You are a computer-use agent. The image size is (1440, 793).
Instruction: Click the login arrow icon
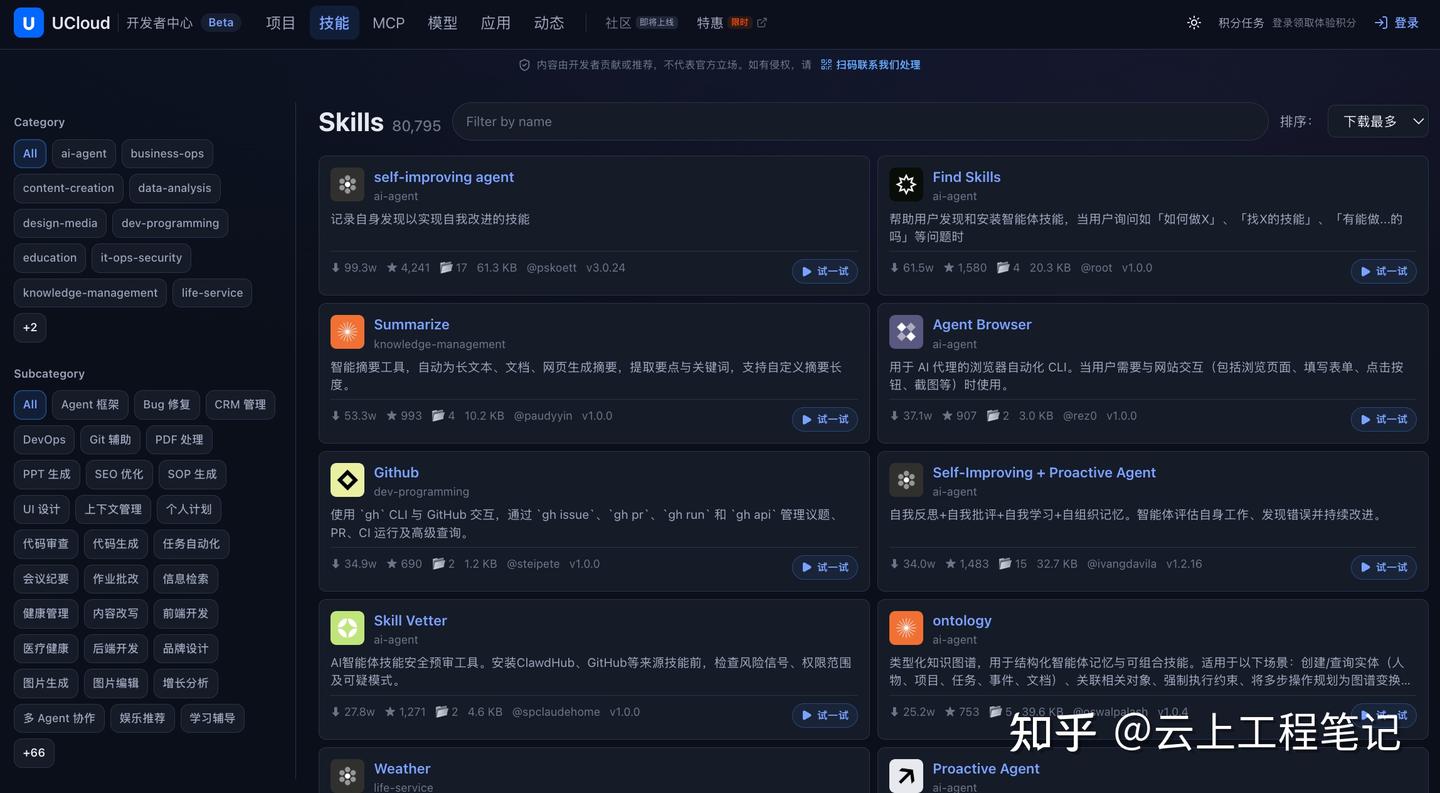coord(1381,23)
